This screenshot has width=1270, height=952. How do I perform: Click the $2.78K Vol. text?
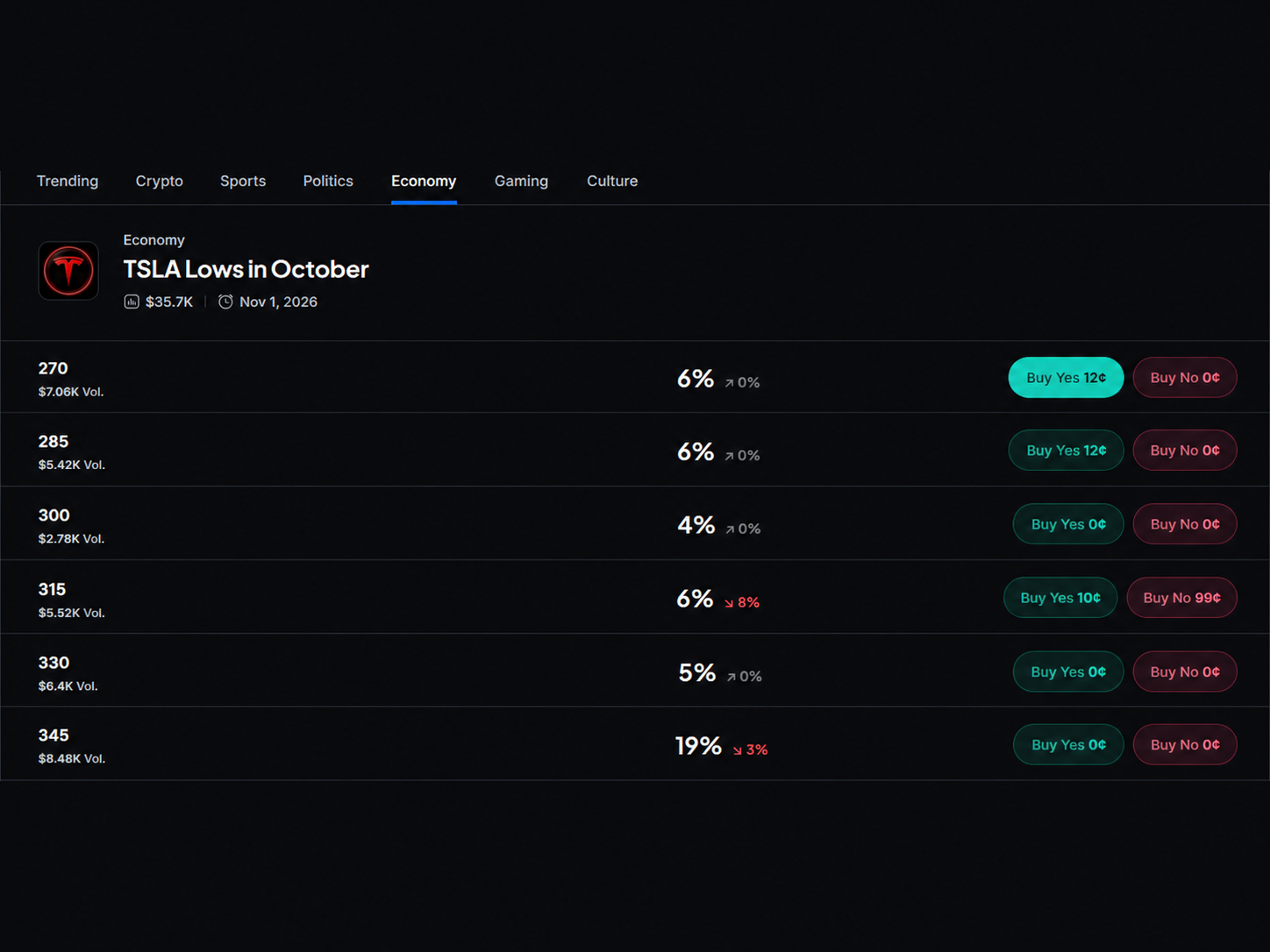pos(71,538)
